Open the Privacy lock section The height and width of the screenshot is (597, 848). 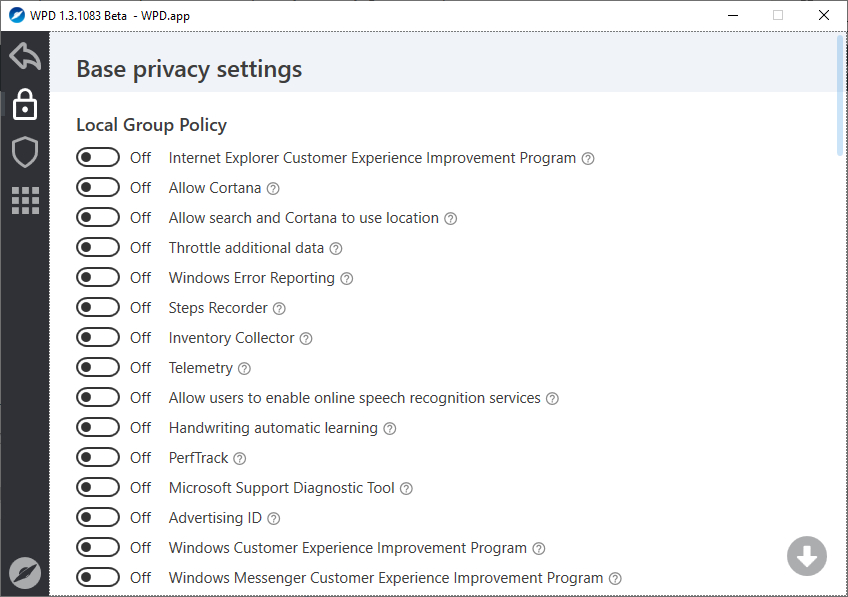click(25, 105)
